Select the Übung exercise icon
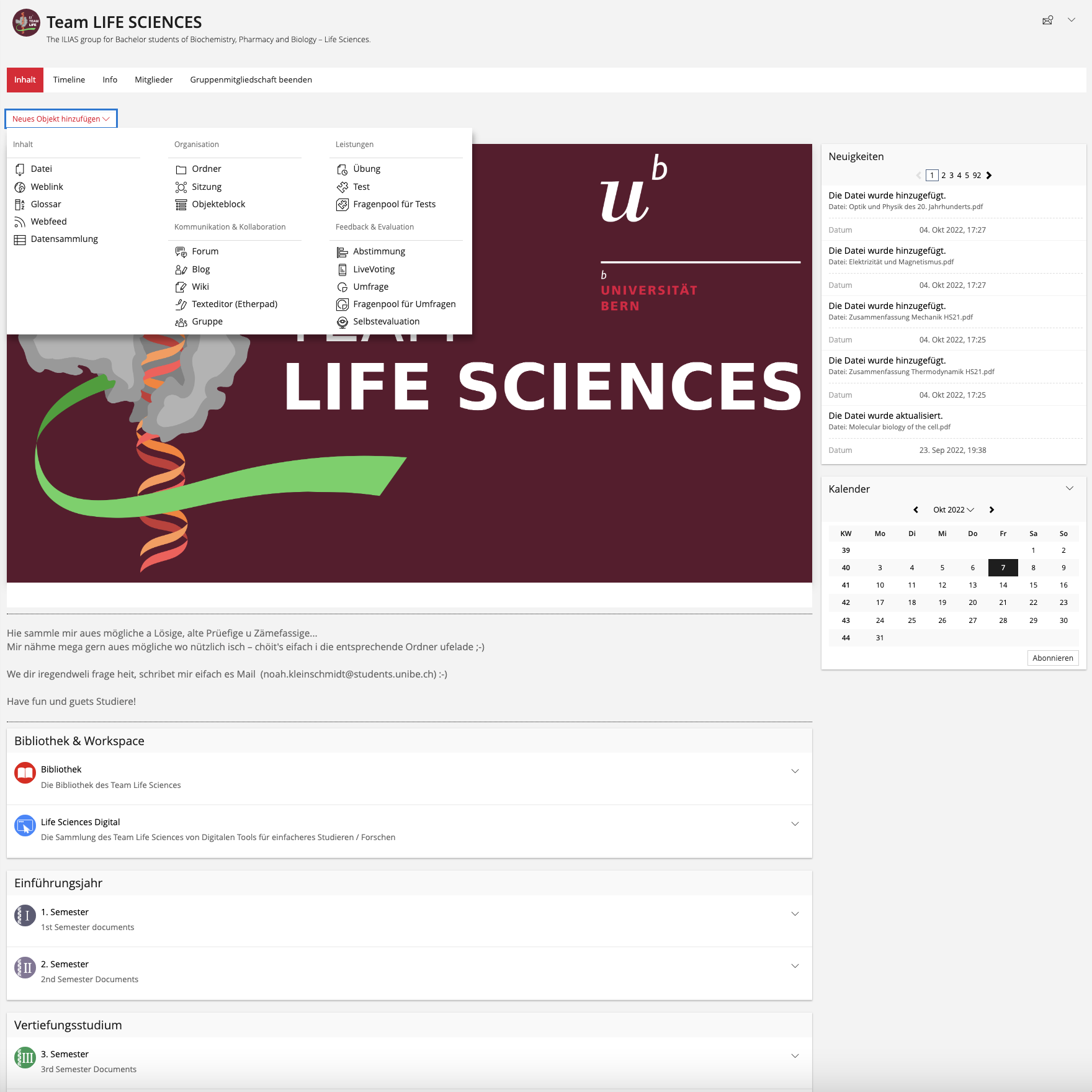The width and height of the screenshot is (1092, 1092). coord(342,169)
